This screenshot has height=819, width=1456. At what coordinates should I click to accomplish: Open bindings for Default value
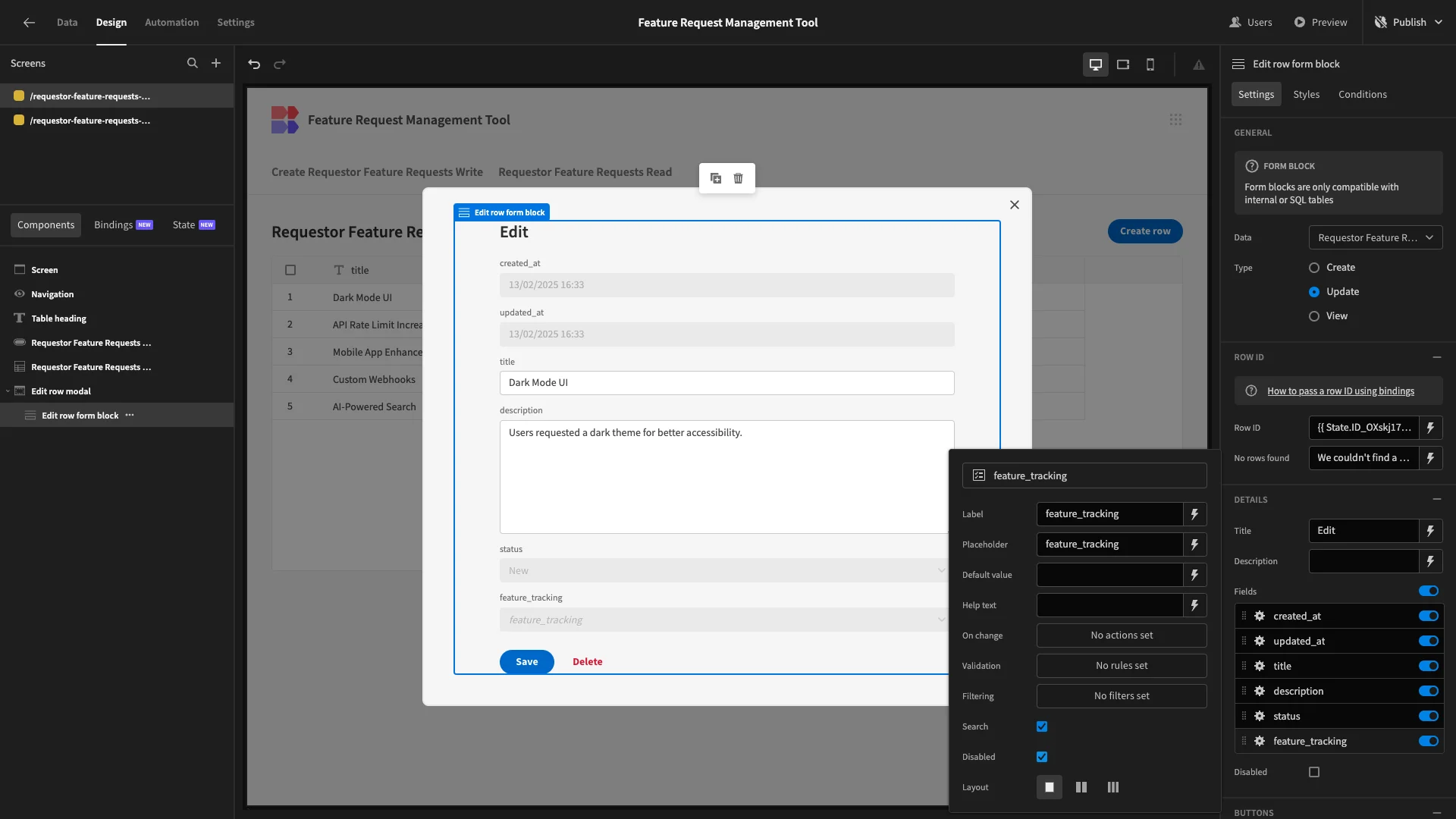(1195, 575)
